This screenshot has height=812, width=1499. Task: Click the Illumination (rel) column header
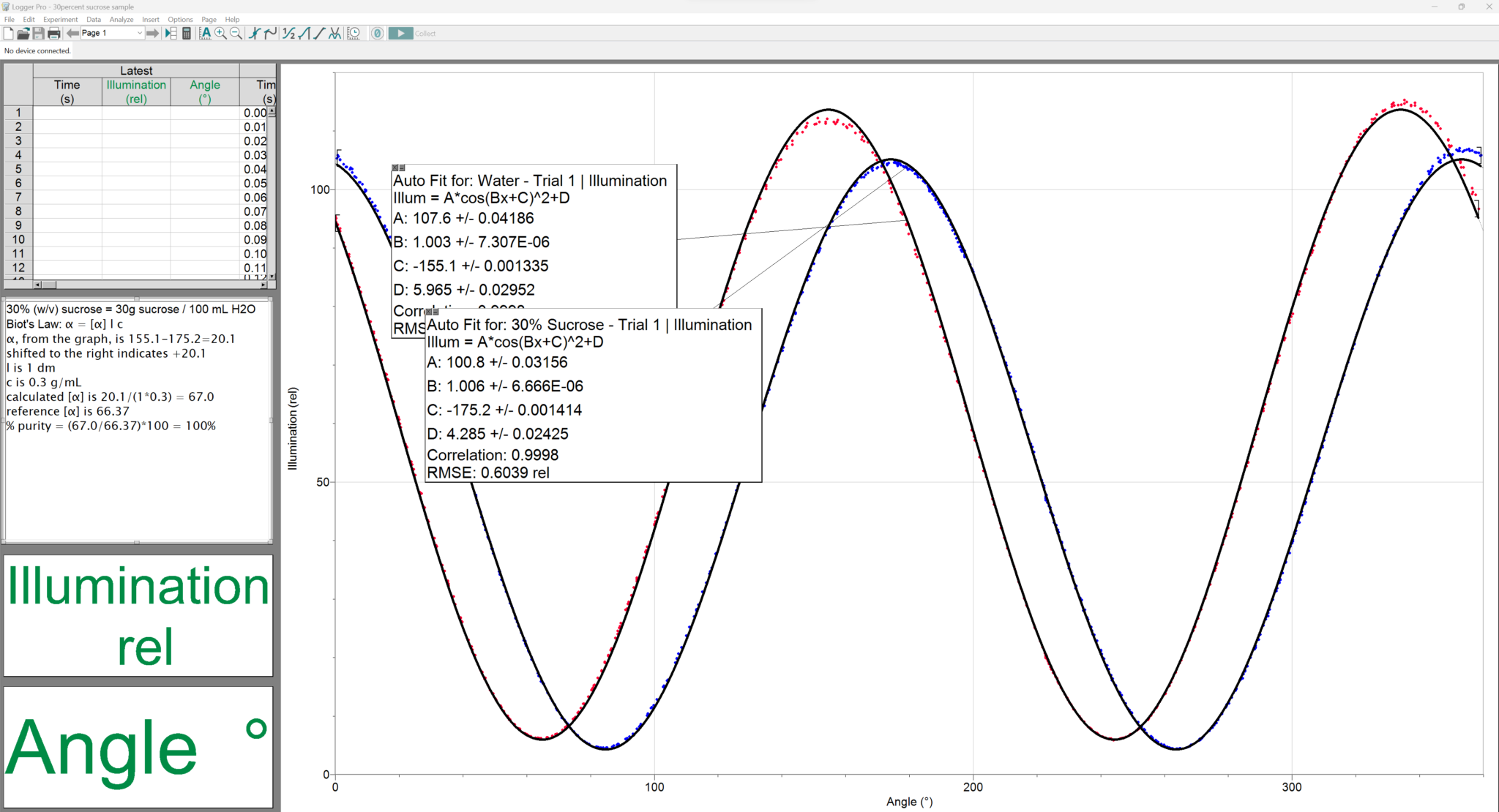point(136,91)
